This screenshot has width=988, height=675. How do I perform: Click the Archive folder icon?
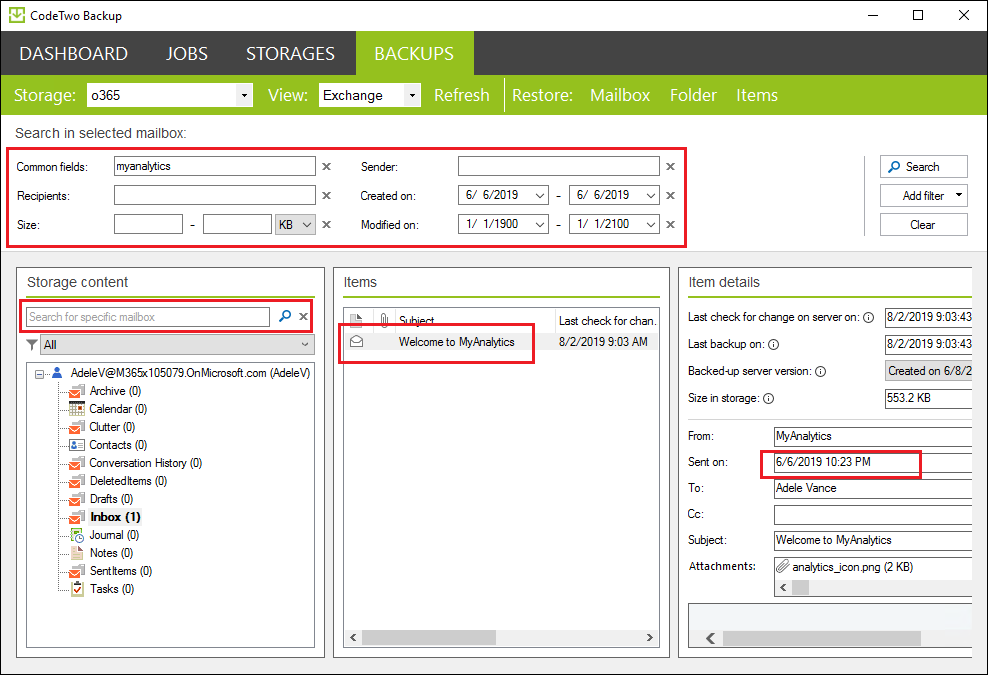pos(77,391)
